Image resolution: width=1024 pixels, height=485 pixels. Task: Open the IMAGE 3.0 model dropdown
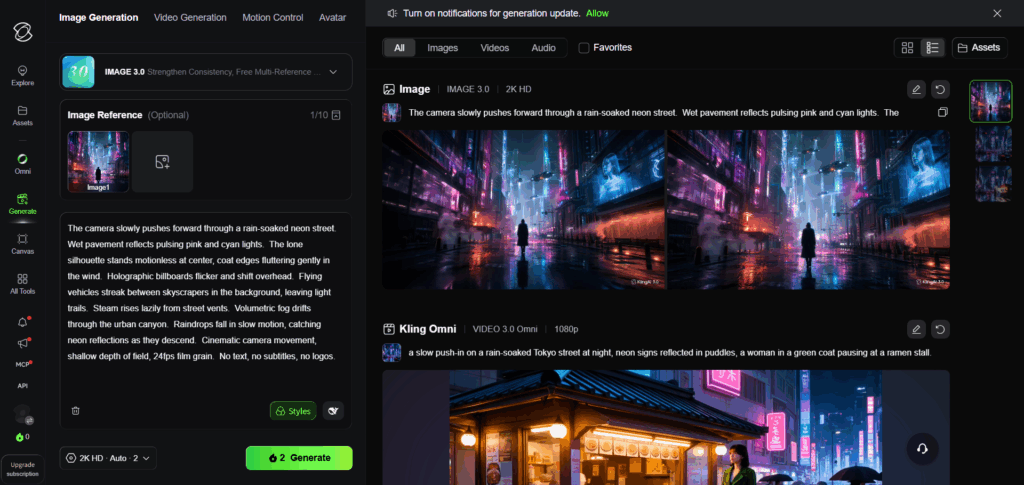(206, 72)
